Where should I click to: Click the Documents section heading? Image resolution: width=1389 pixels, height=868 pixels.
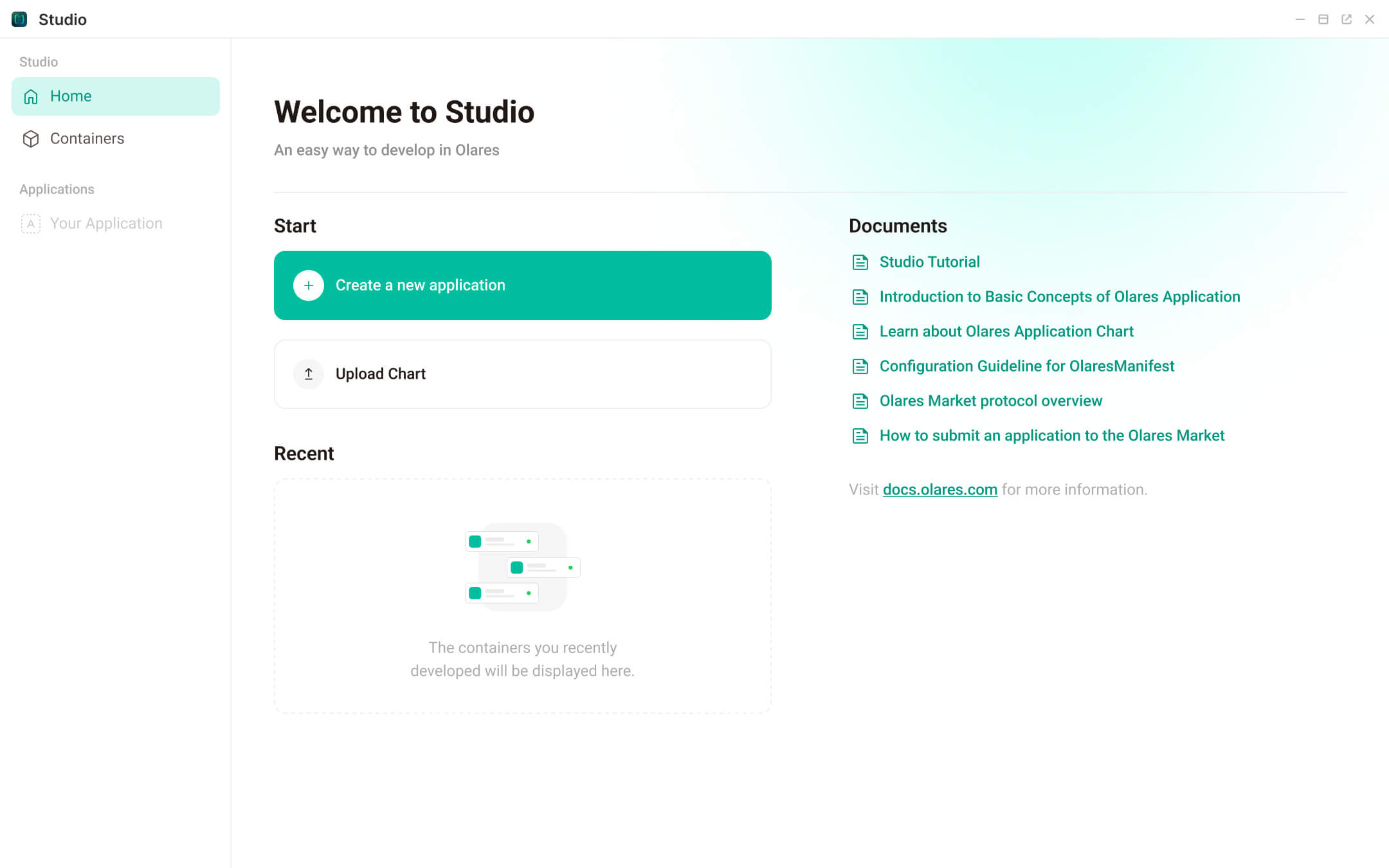click(898, 226)
